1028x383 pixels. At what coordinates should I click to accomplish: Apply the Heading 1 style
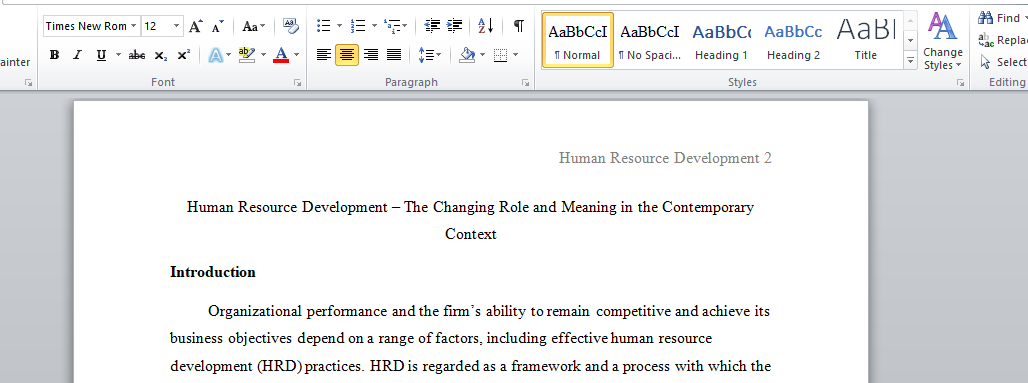tap(721, 40)
